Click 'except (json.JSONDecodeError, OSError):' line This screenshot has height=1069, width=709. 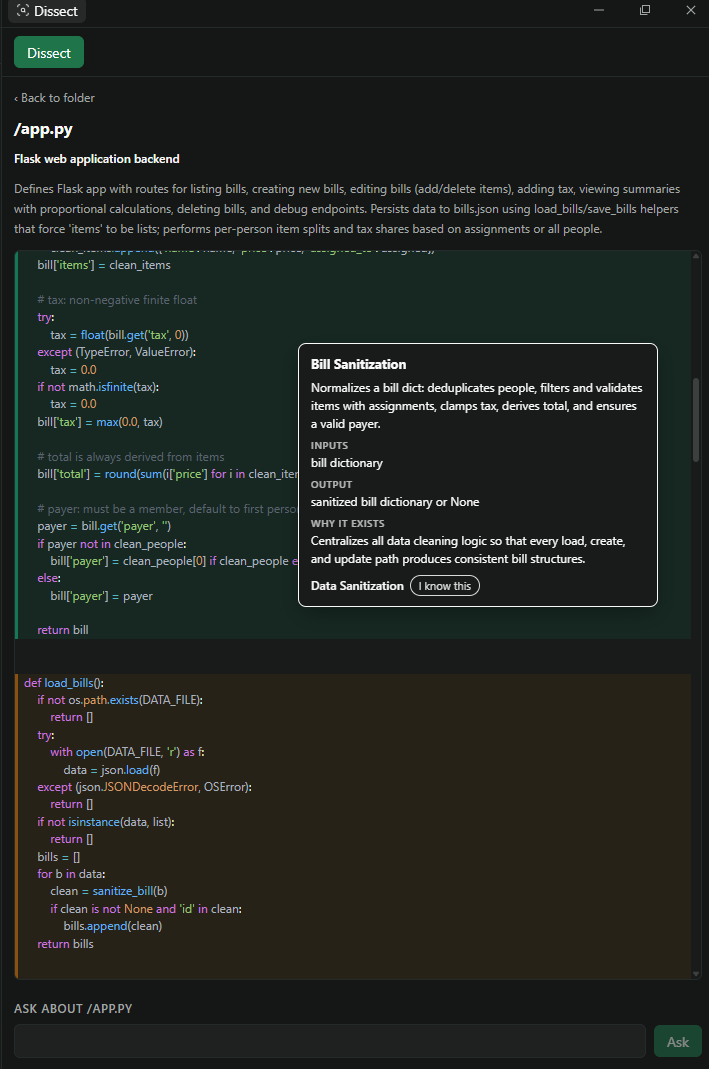tap(145, 787)
